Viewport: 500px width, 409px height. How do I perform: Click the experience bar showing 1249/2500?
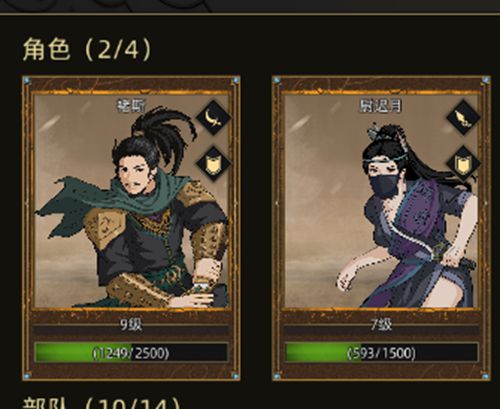[x=131, y=353]
